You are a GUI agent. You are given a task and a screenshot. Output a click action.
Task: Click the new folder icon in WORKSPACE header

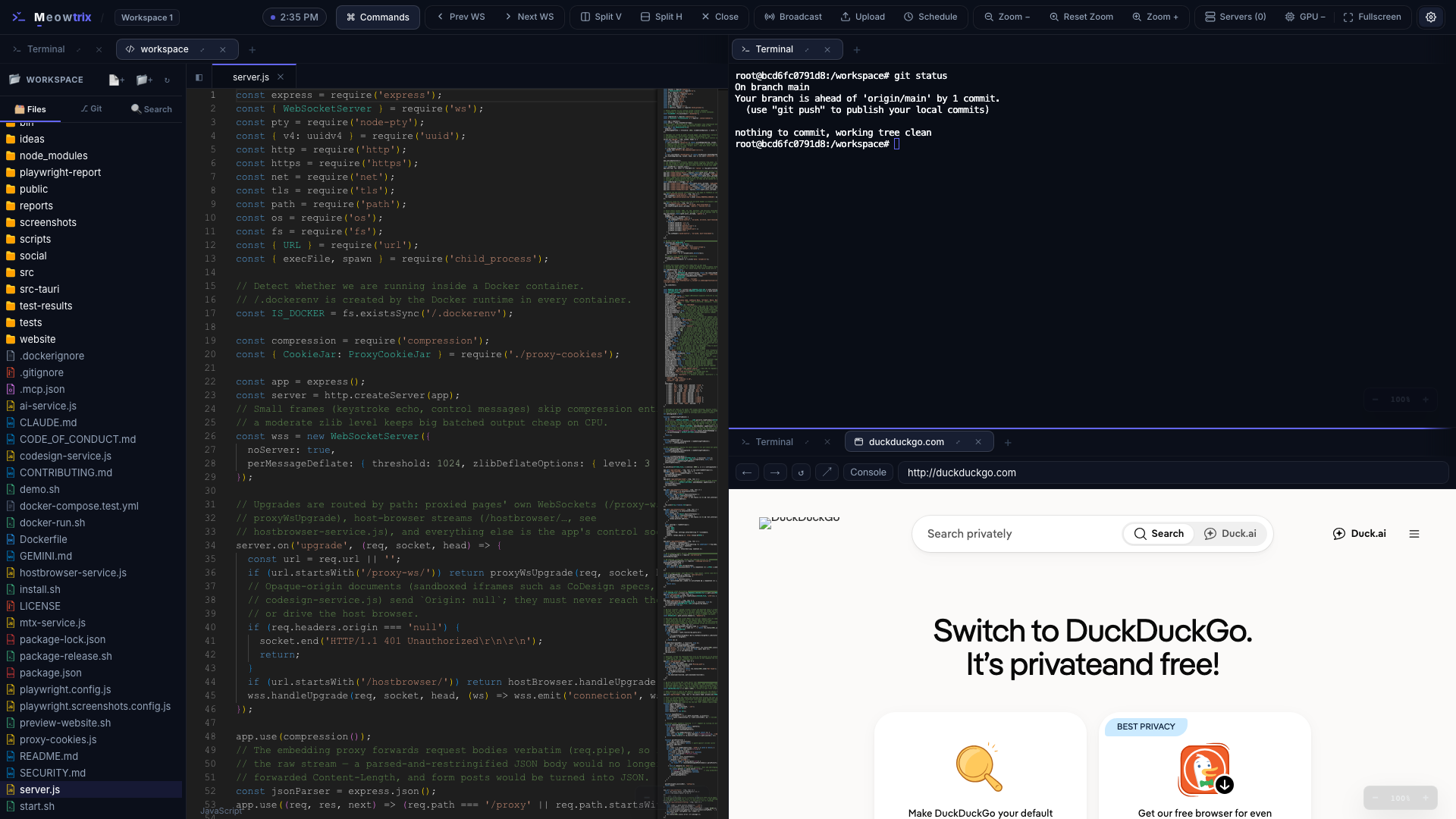(x=144, y=80)
